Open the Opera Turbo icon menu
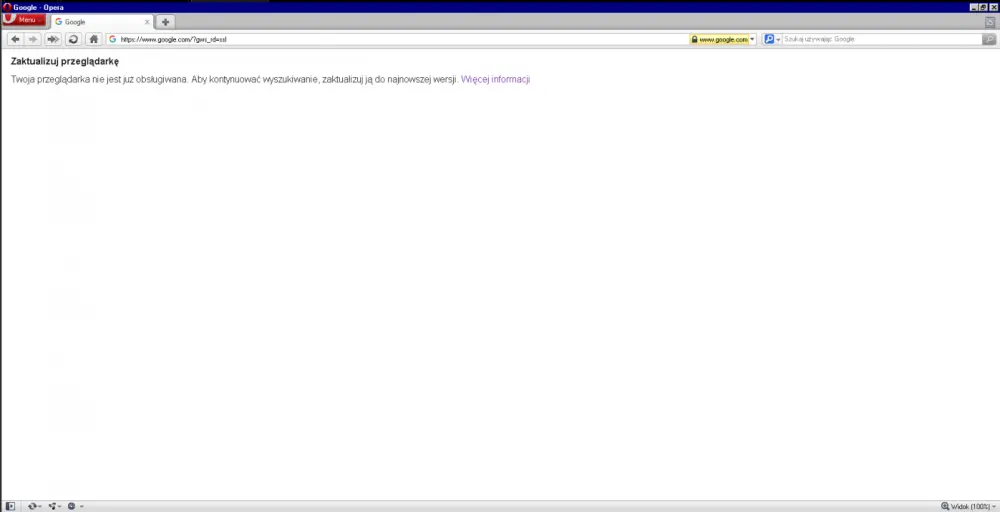The height and width of the screenshot is (512, 1000). [73, 506]
